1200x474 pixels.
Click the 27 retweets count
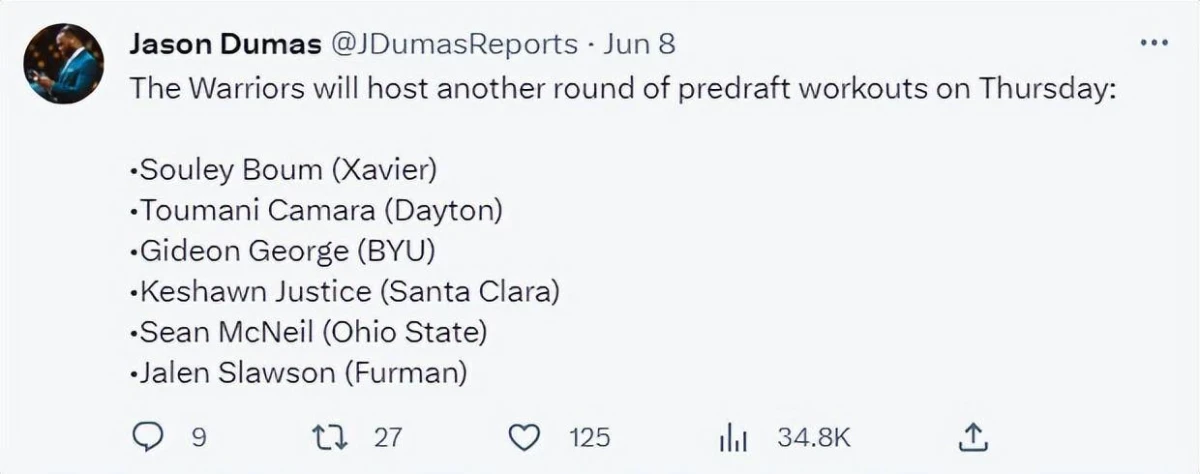387,438
